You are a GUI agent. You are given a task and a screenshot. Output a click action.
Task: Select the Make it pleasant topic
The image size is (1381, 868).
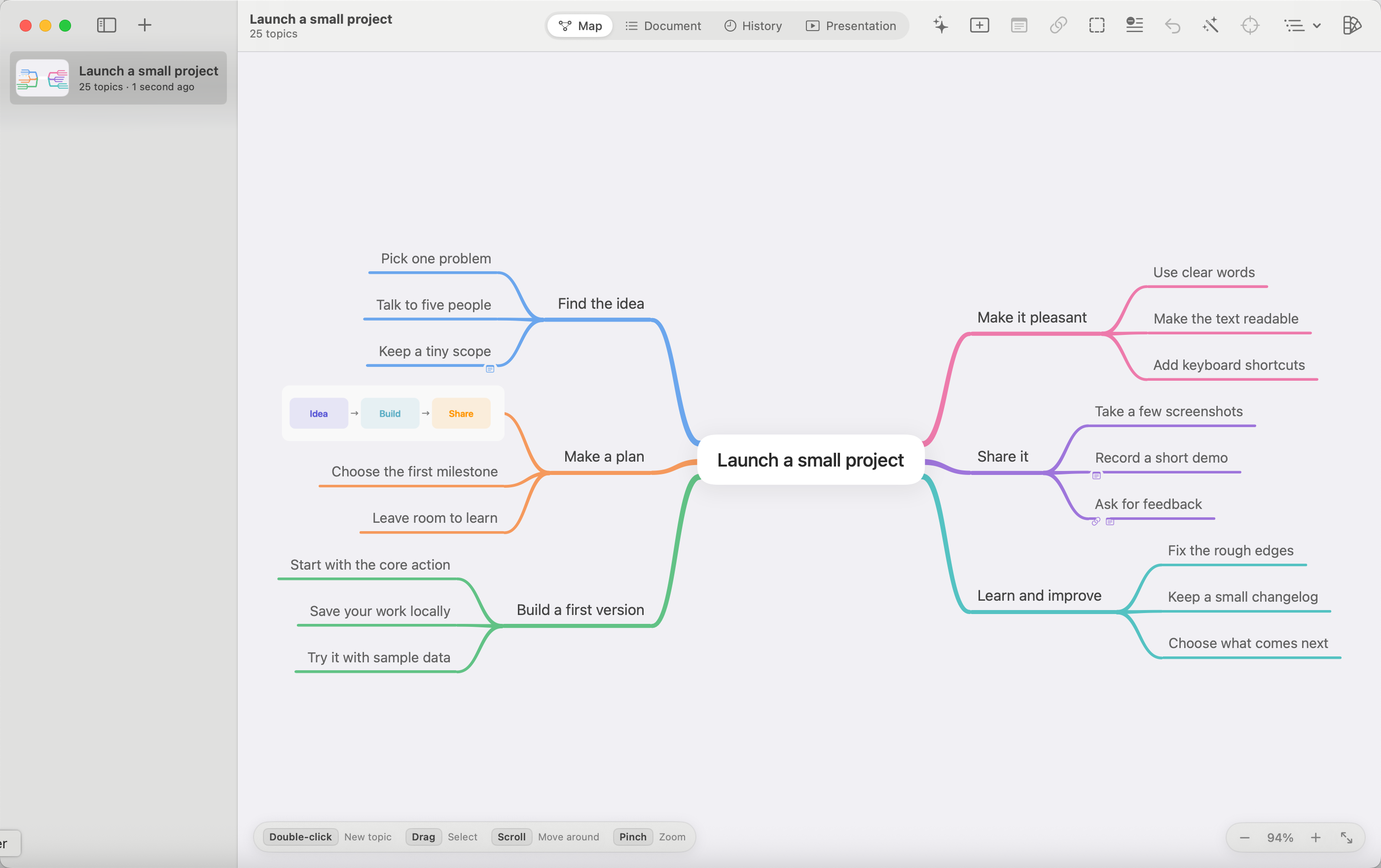pos(1032,318)
